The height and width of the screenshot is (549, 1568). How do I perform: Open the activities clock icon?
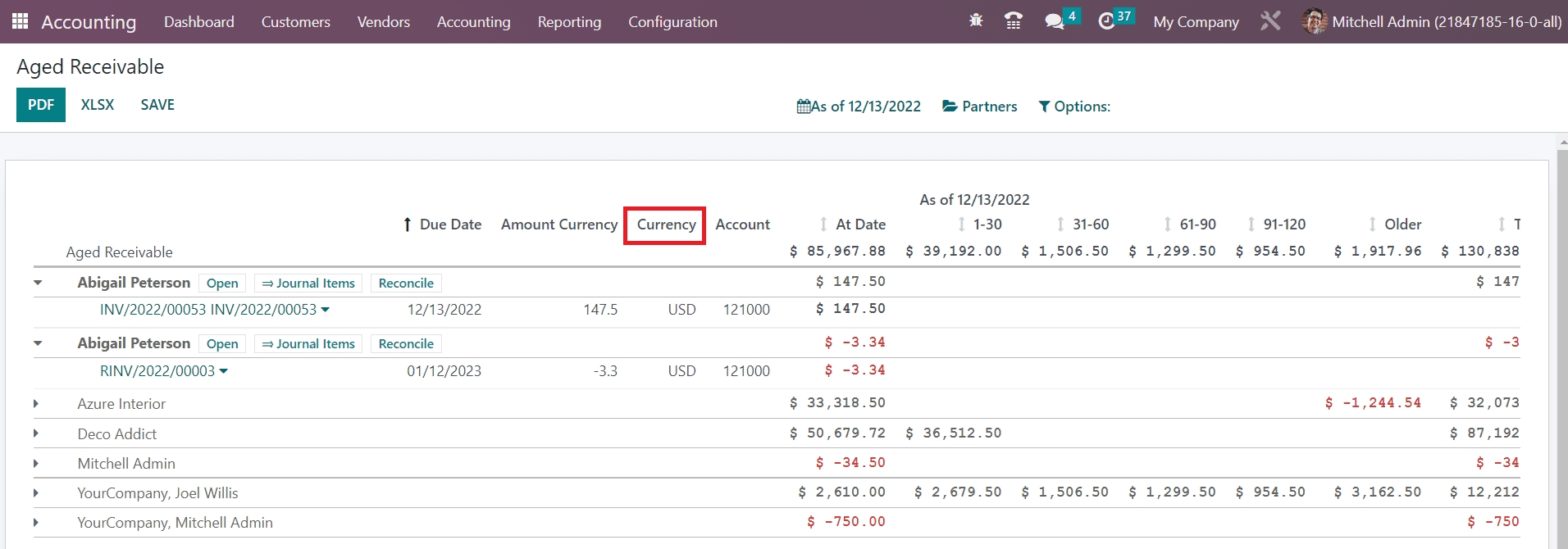(x=1107, y=21)
